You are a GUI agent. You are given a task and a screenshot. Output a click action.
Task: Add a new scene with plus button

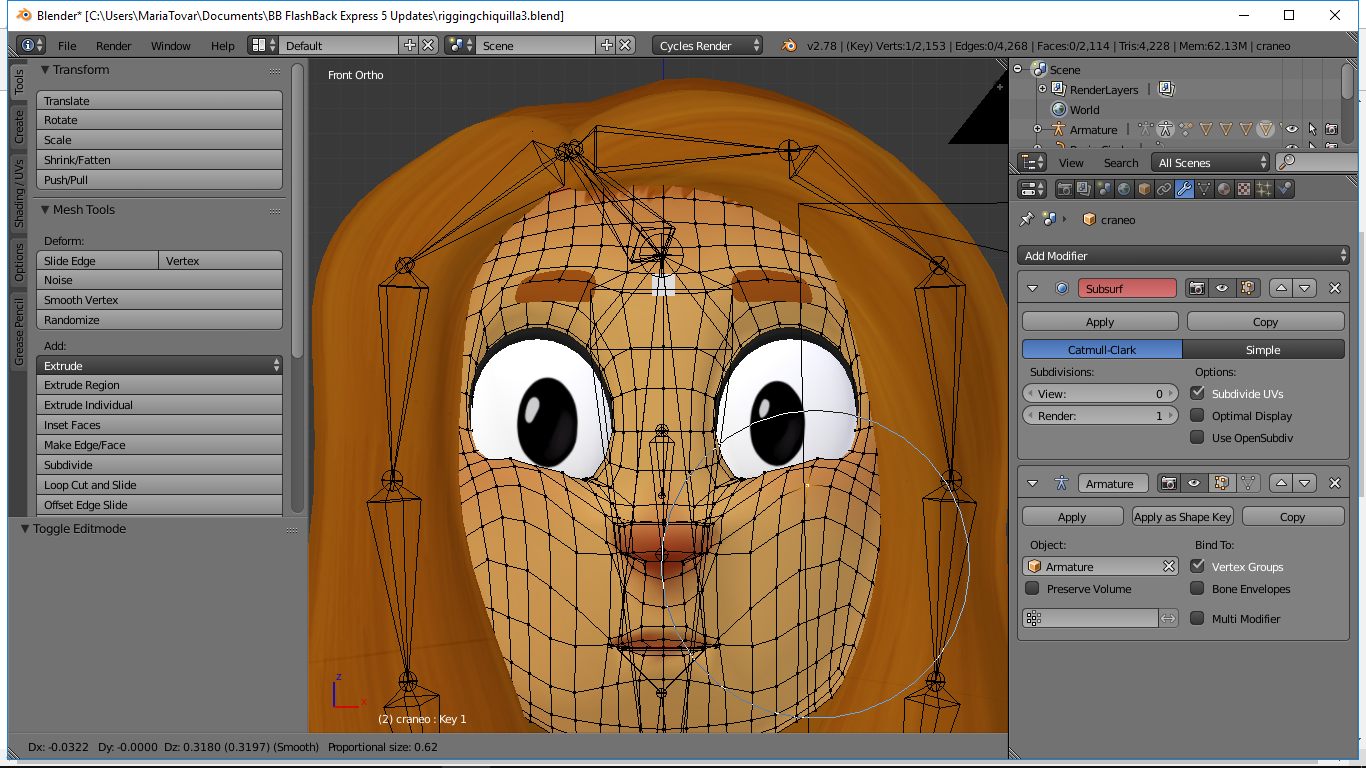coord(606,45)
